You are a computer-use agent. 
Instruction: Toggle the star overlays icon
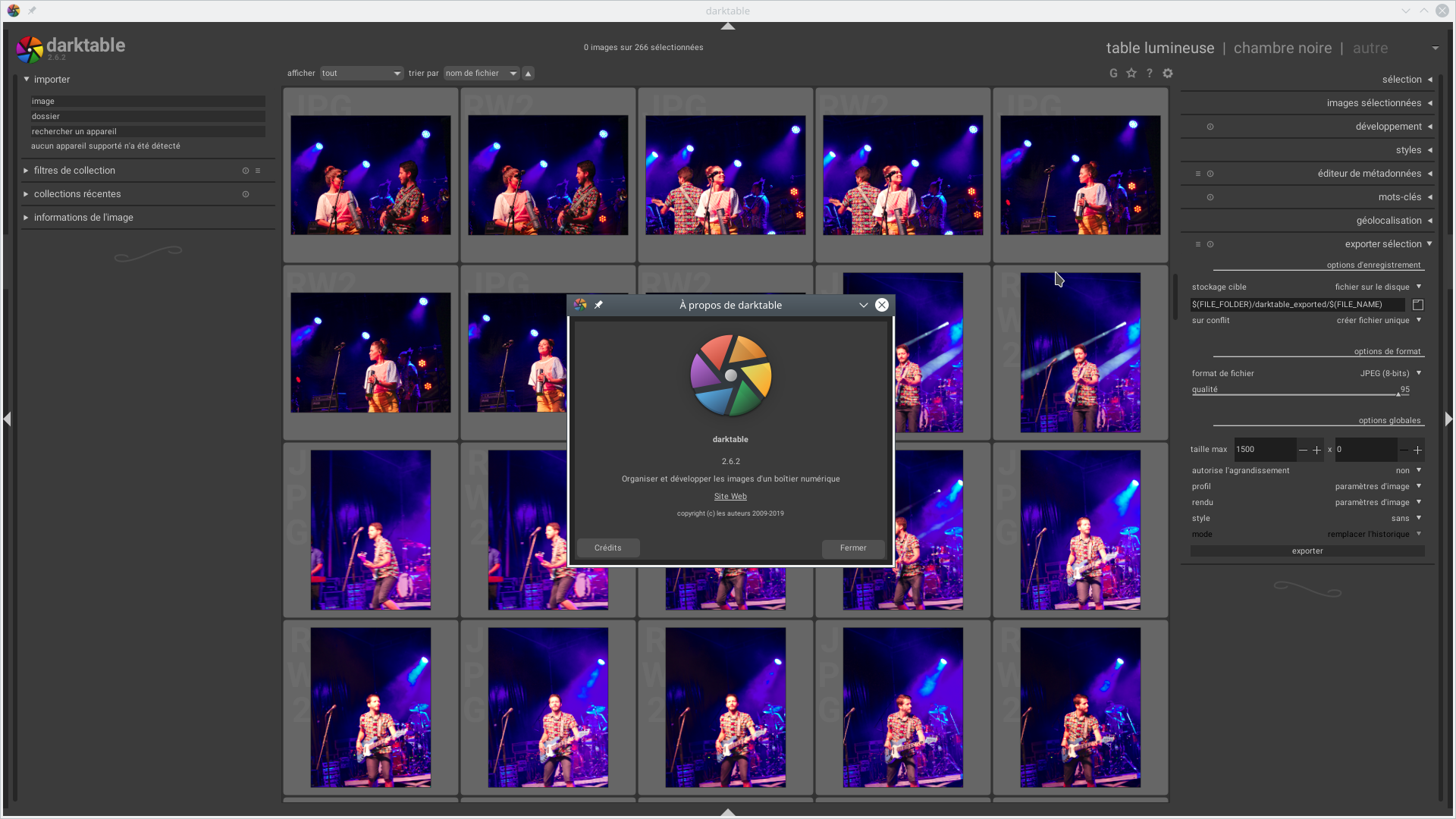1131,74
